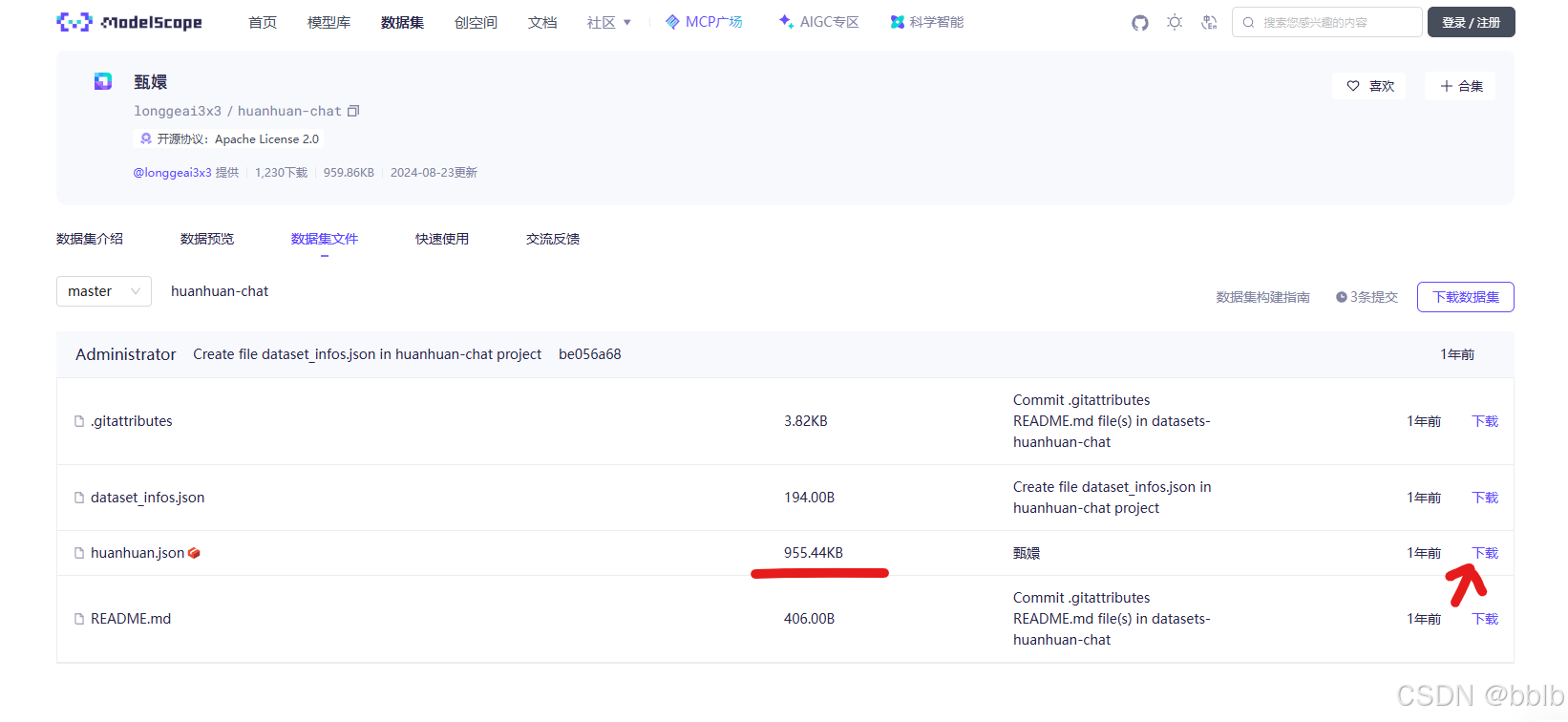
Task: Click the search input box
Action: 1326,22
